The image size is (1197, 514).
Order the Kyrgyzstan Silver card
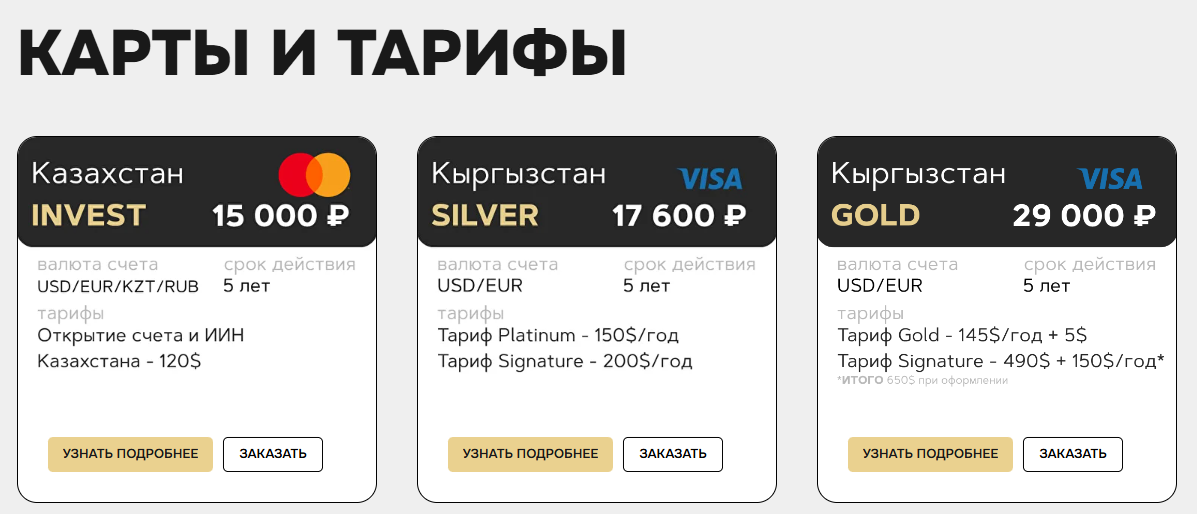point(673,454)
